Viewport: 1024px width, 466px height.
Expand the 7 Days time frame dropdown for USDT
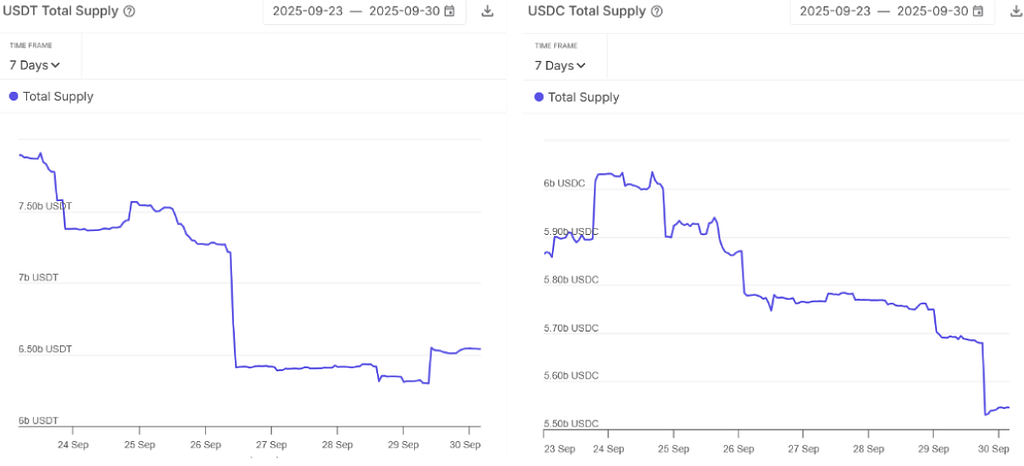click(35, 65)
